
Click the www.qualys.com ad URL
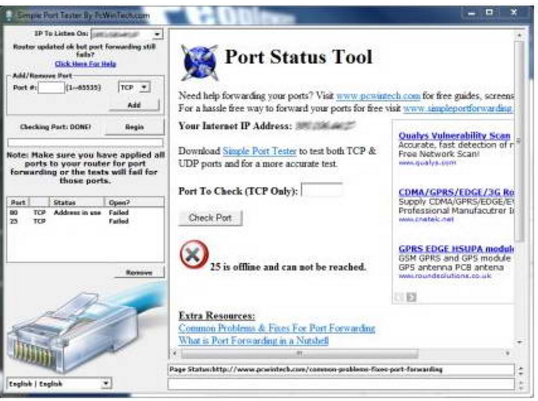[x=427, y=163]
